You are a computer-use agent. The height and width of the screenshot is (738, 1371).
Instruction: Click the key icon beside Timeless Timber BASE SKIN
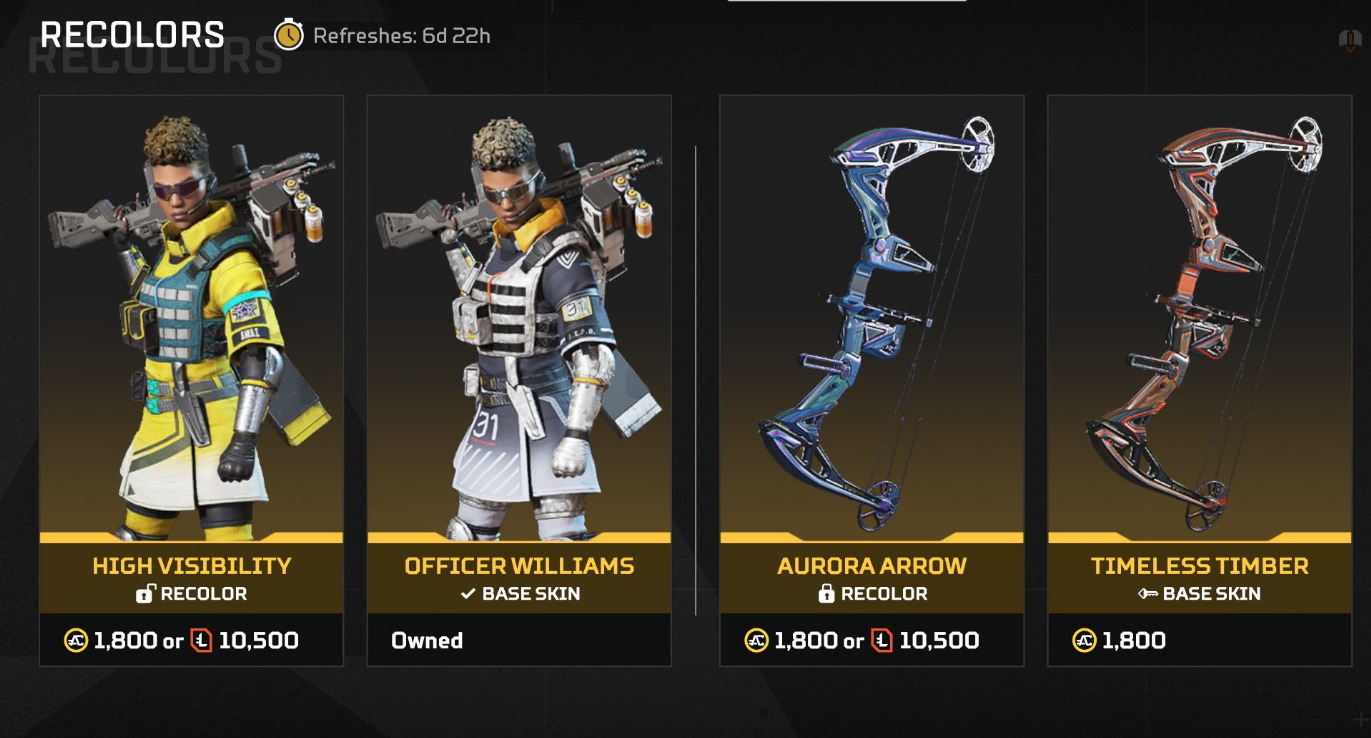click(1147, 594)
